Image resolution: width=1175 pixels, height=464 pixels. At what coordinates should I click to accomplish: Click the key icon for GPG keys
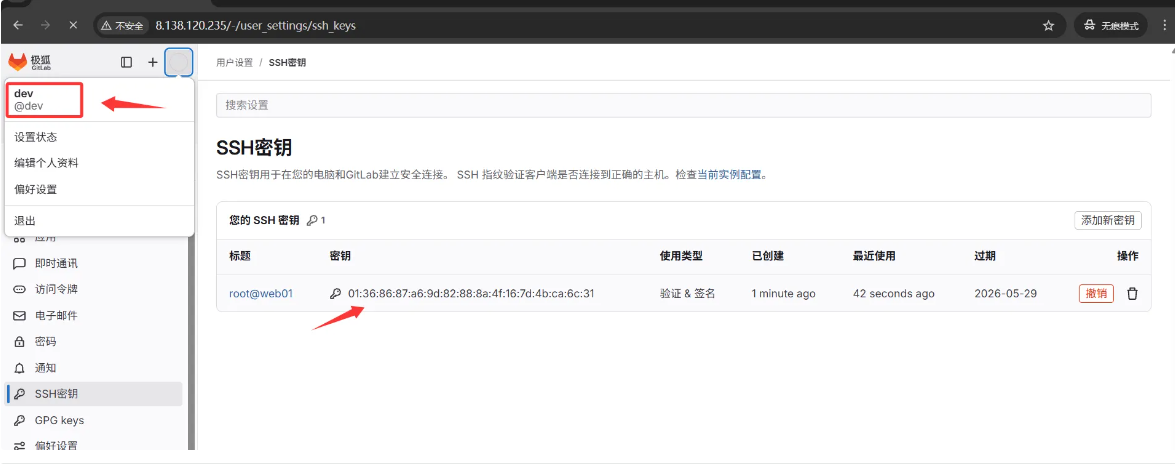click(20, 421)
